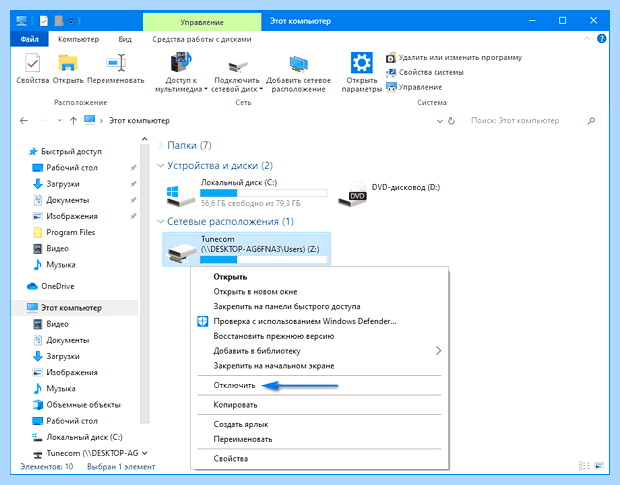Click Удалить или изменить программу
Viewport: 620px width, 485px height.
coord(454,58)
